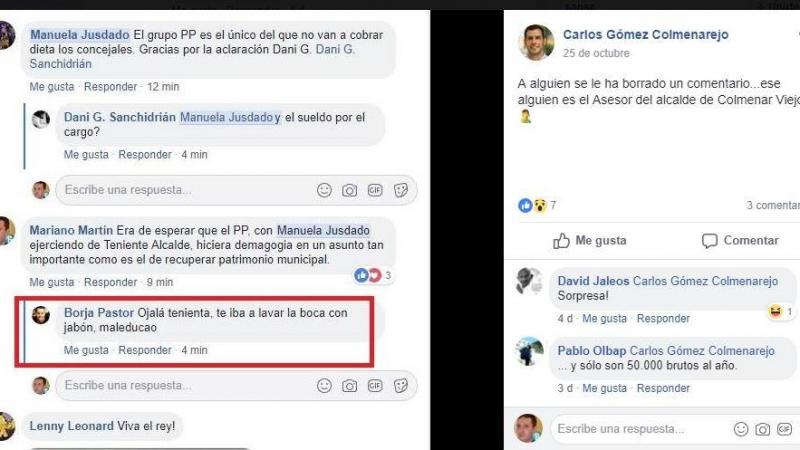Show reactions on Mariano Martín's comment
800x450 pixels.
(373, 276)
